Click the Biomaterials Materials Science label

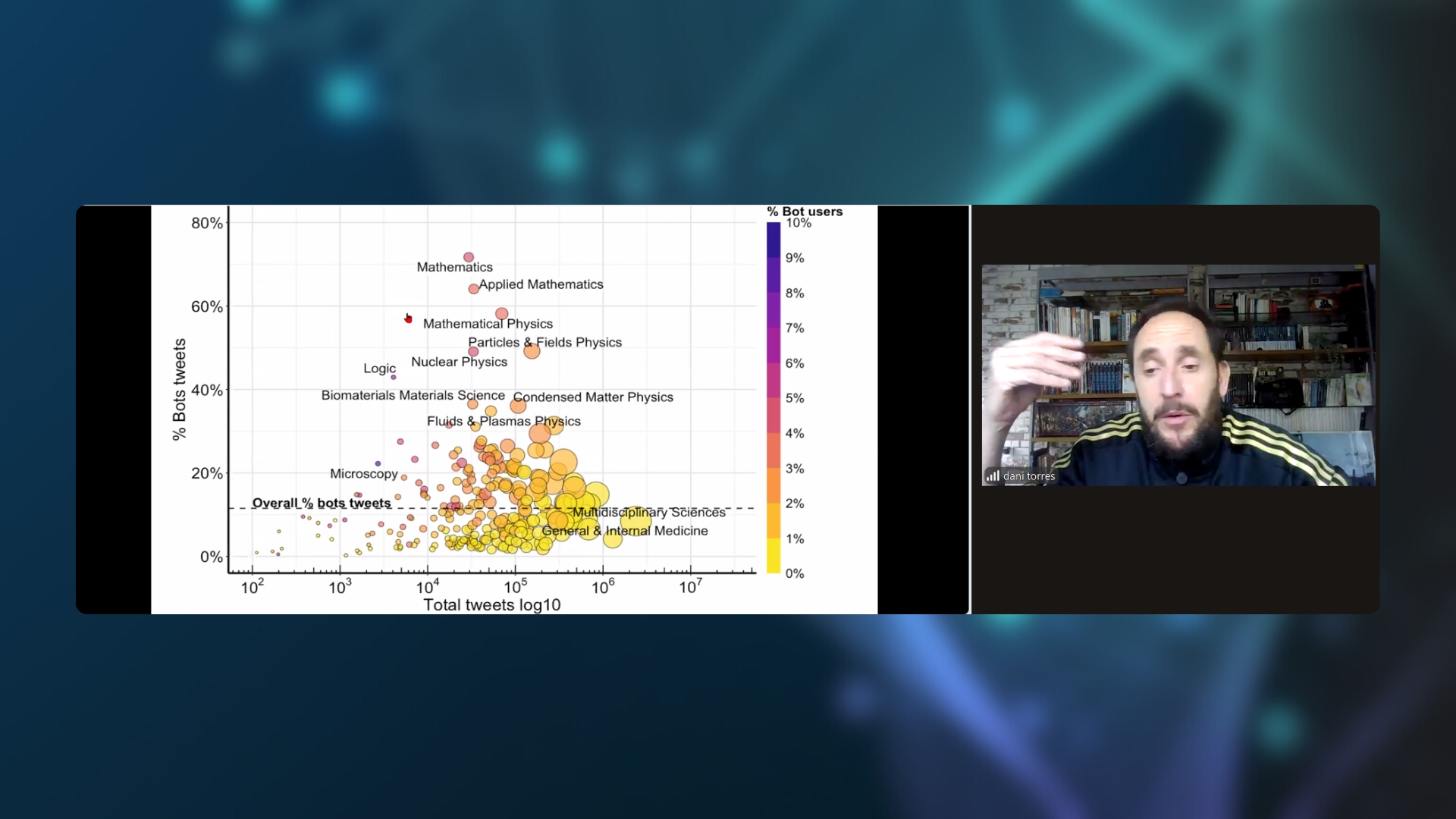(413, 395)
